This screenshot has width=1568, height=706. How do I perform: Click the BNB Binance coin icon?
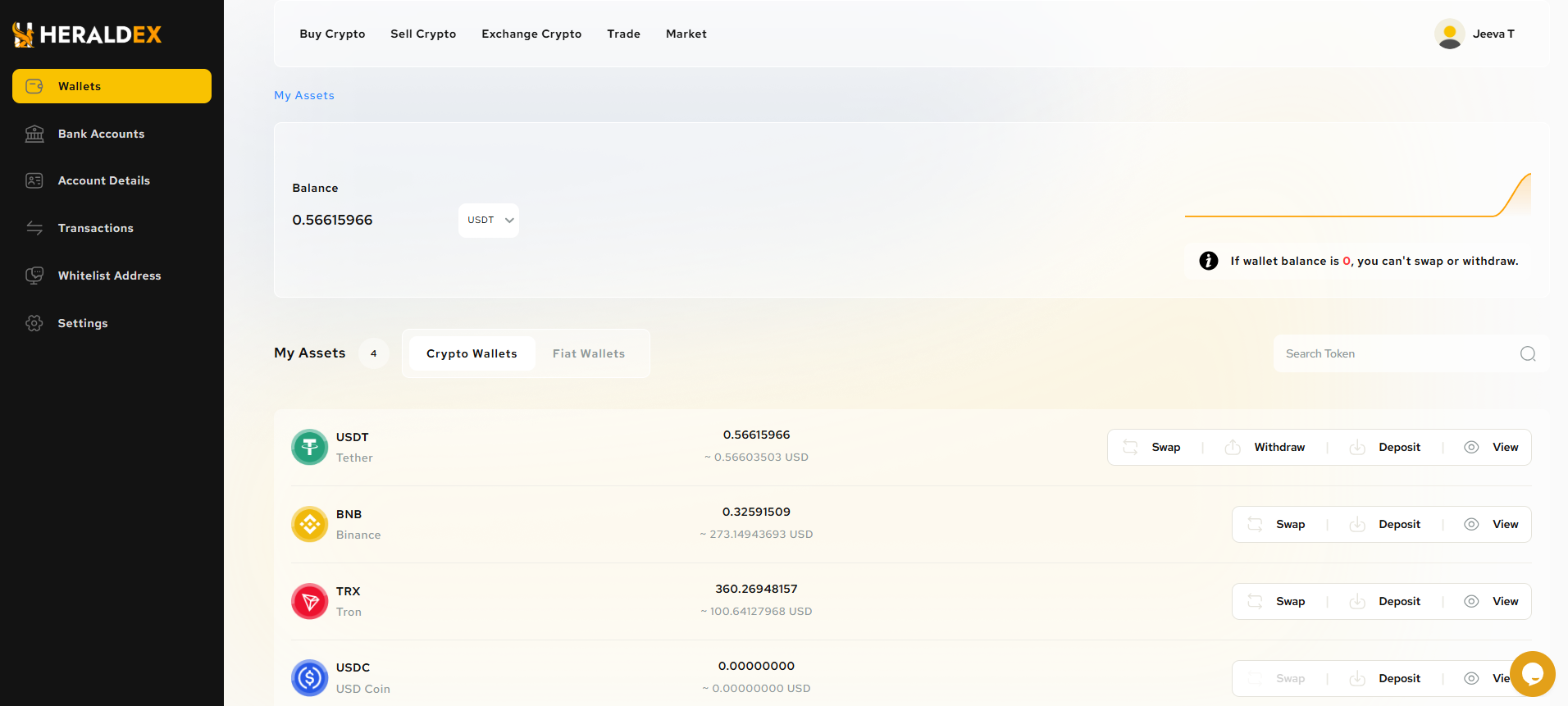coord(309,524)
